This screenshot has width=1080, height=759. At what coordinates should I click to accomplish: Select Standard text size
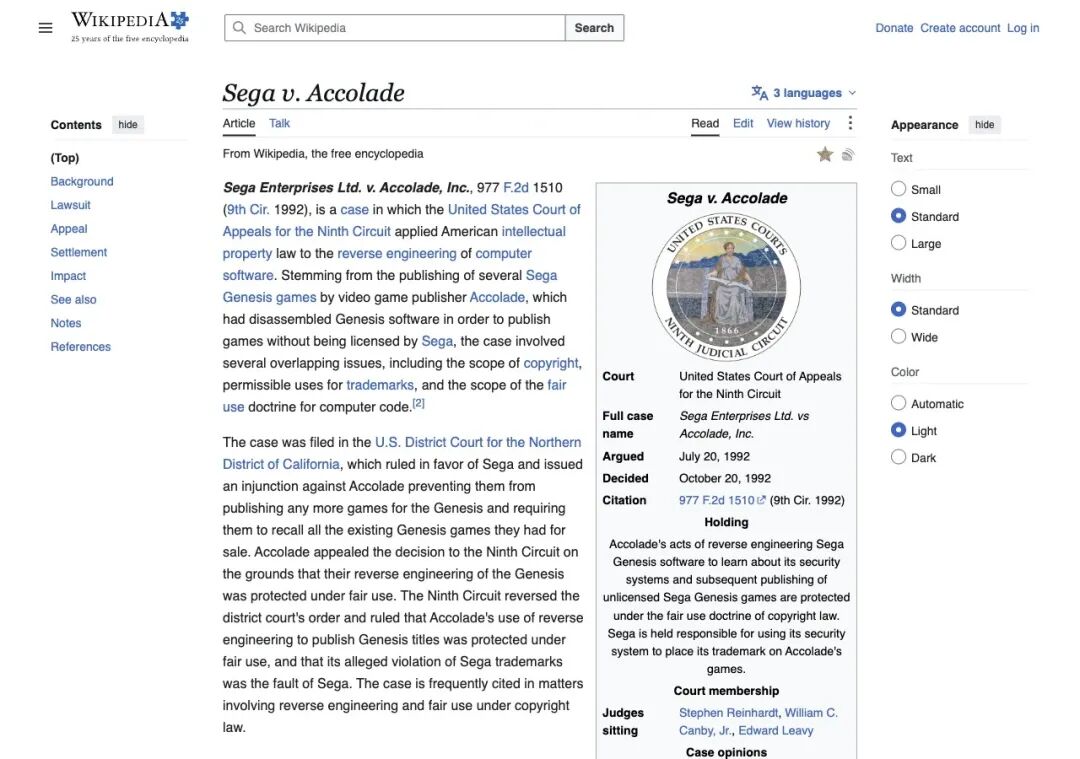coord(898,216)
